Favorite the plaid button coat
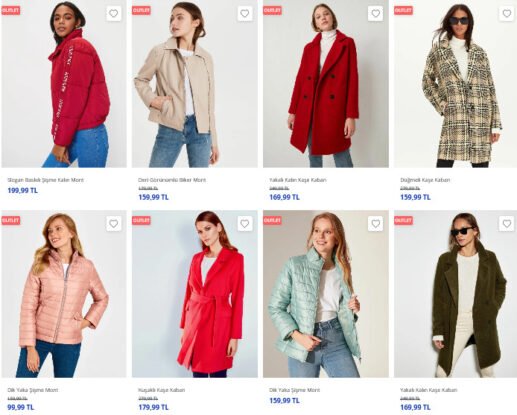The width and height of the screenshot is (517, 415). (x=507, y=14)
